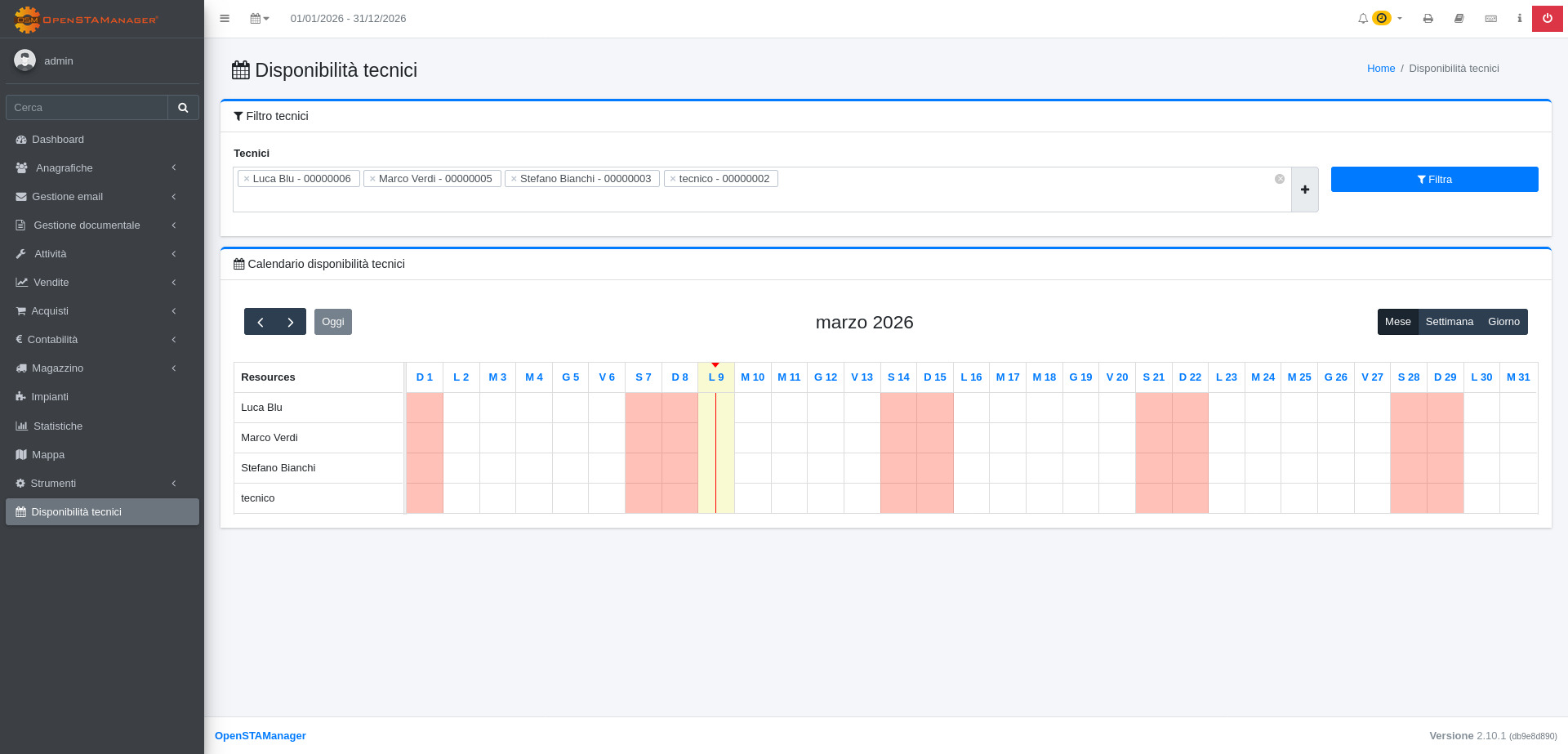Click the print icon in top bar
The height and width of the screenshot is (754, 1568).
point(1428,19)
